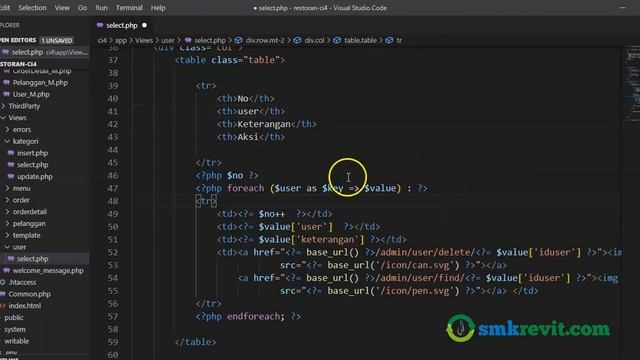
Task: Expand the template folder
Action: [26, 236]
